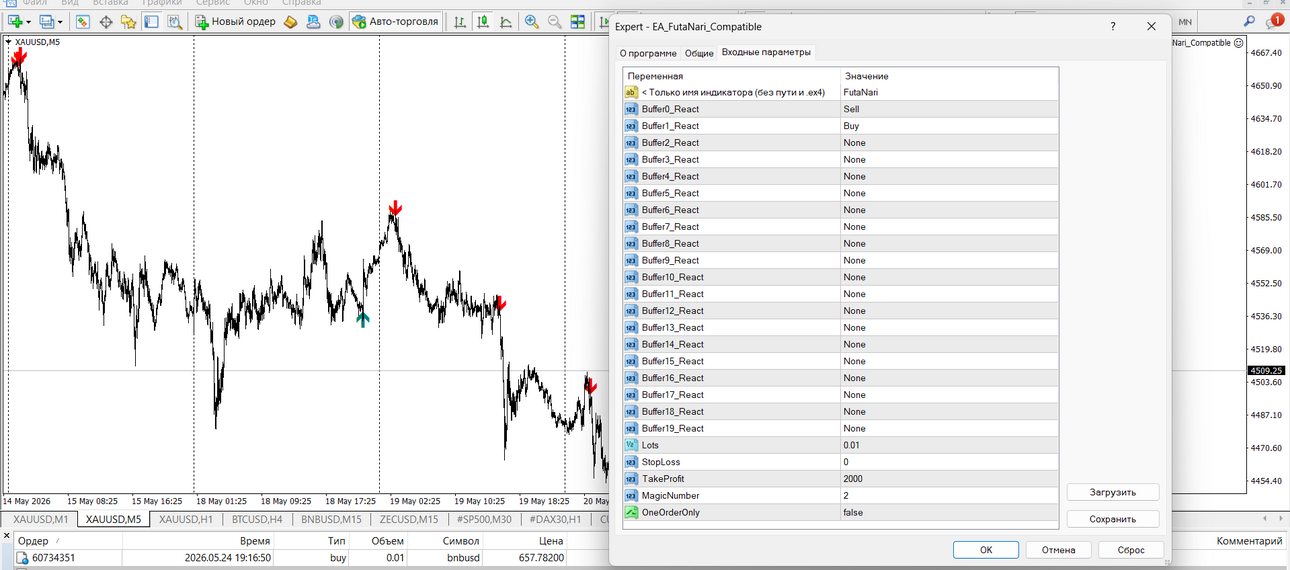Select the Buffer12_React value None
Image resolution: width=1290 pixels, height=570 pixels.
click(948, 311)
